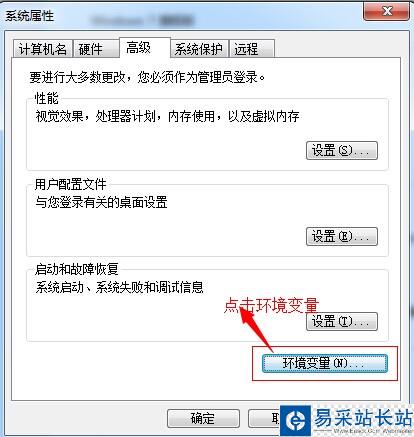Click the 环境变量(N) button

coord(325,363)
